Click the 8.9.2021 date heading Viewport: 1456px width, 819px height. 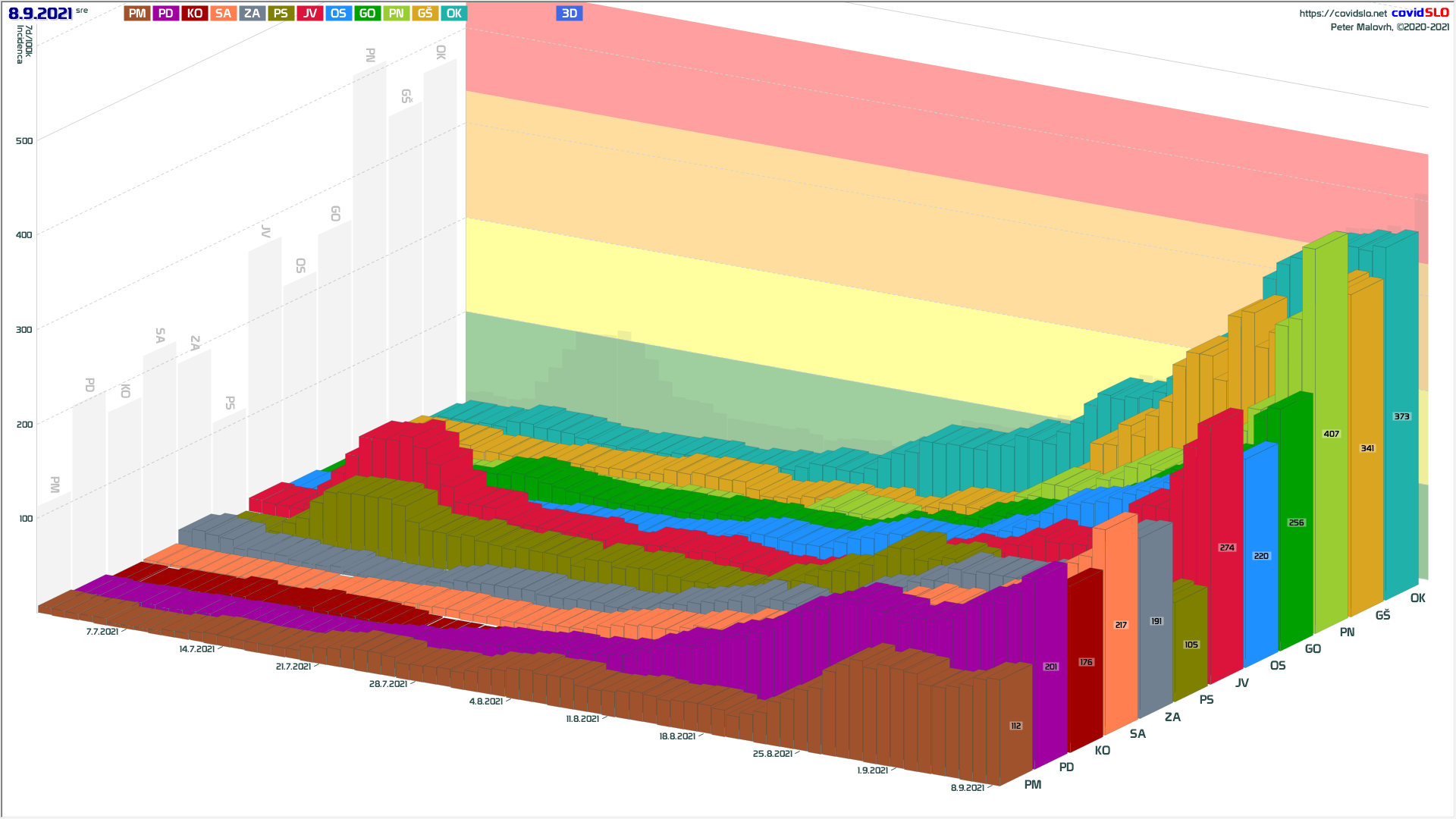40,13
